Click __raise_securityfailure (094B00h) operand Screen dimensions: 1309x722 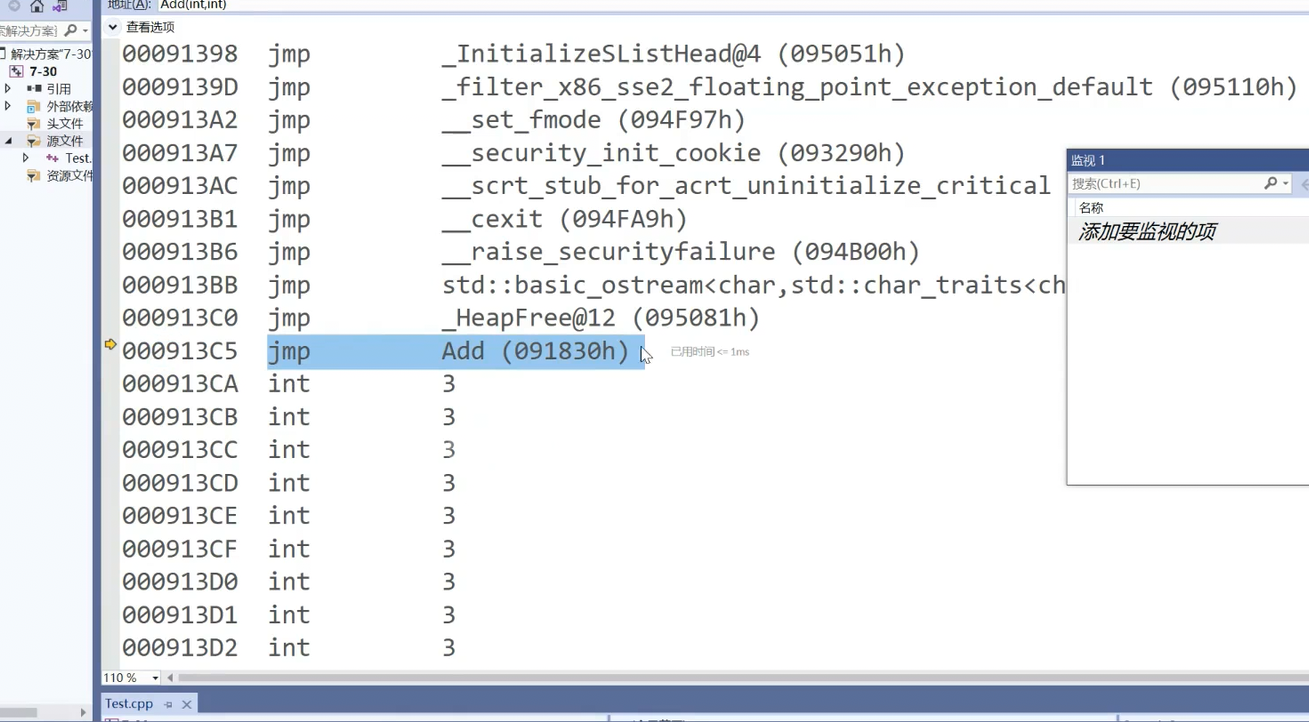click(x=681, y=252)
